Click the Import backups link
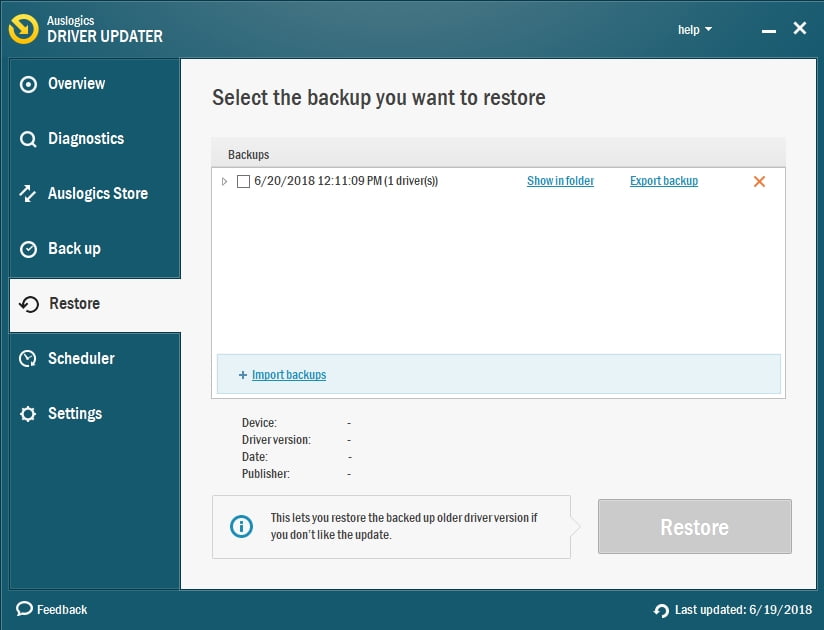Viewport: 824px width, 630px height. [x=289, y=375]
